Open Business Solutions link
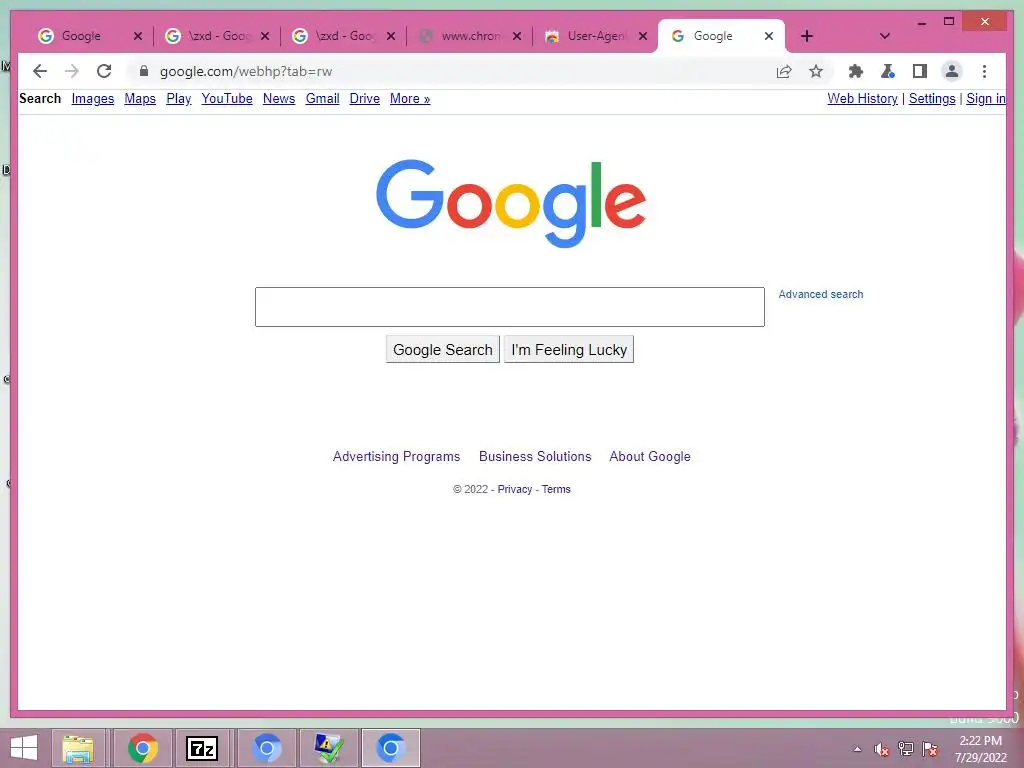 click(x=535, y=456)
